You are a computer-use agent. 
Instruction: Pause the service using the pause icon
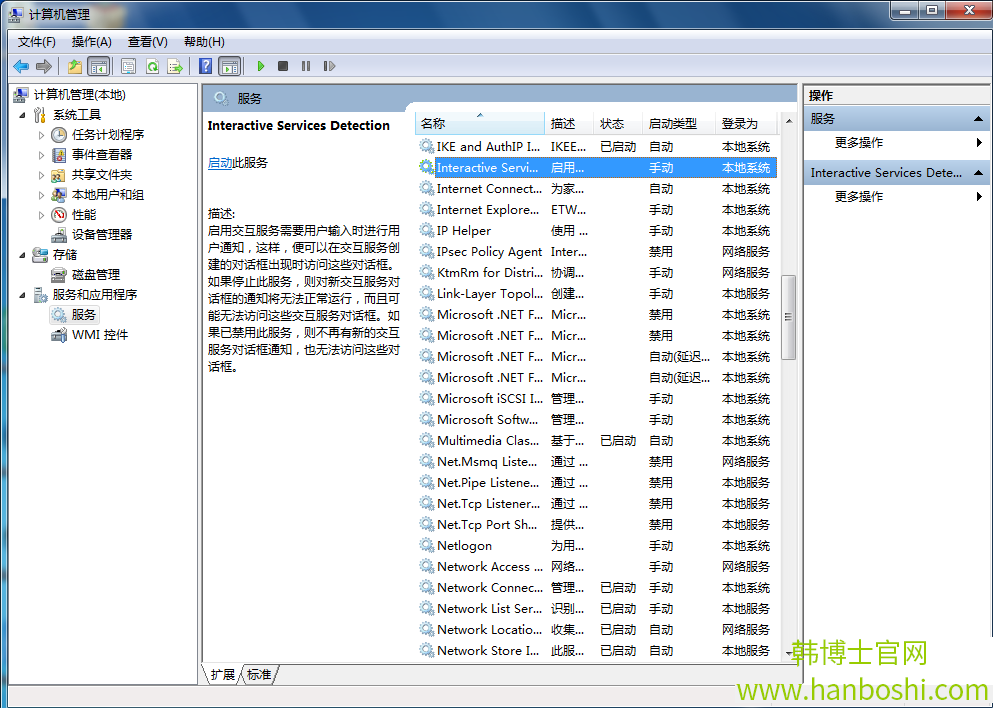(307, 66)
